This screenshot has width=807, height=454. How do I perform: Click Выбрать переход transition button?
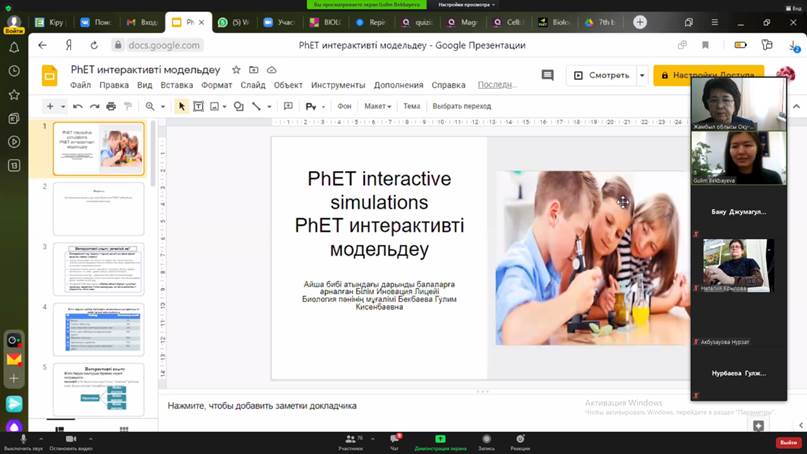(x=462, y=106)
